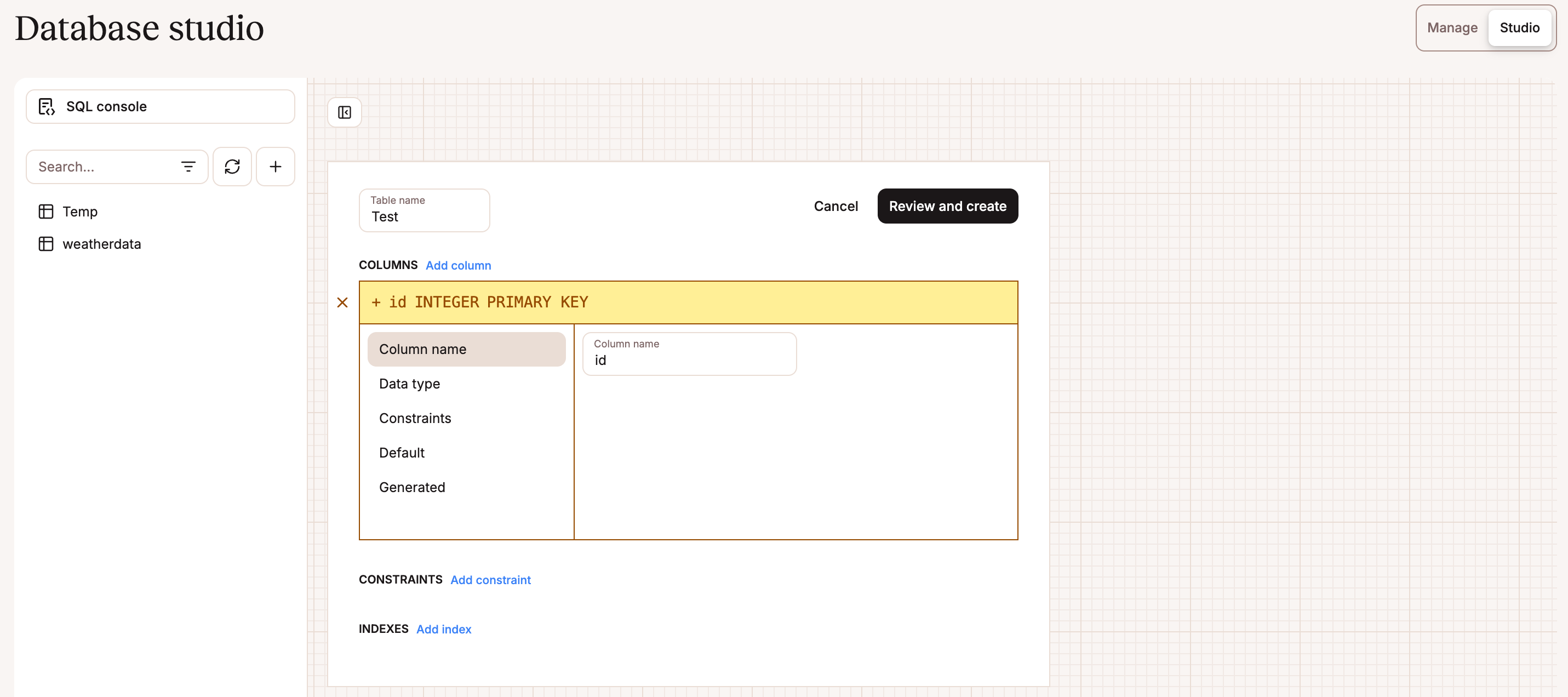Collapse the sidebar panel
Viewport: 1568px width, 697px height.
(344, 112)
